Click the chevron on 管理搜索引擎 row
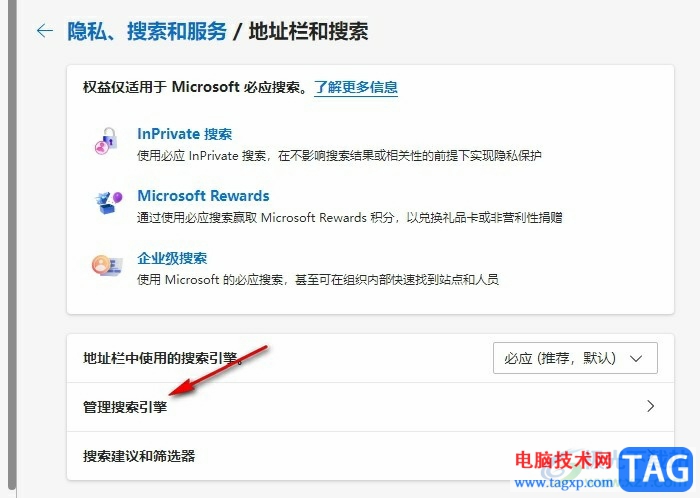The height and width of the screenshot is (498, 700). (x=650, y=406)
